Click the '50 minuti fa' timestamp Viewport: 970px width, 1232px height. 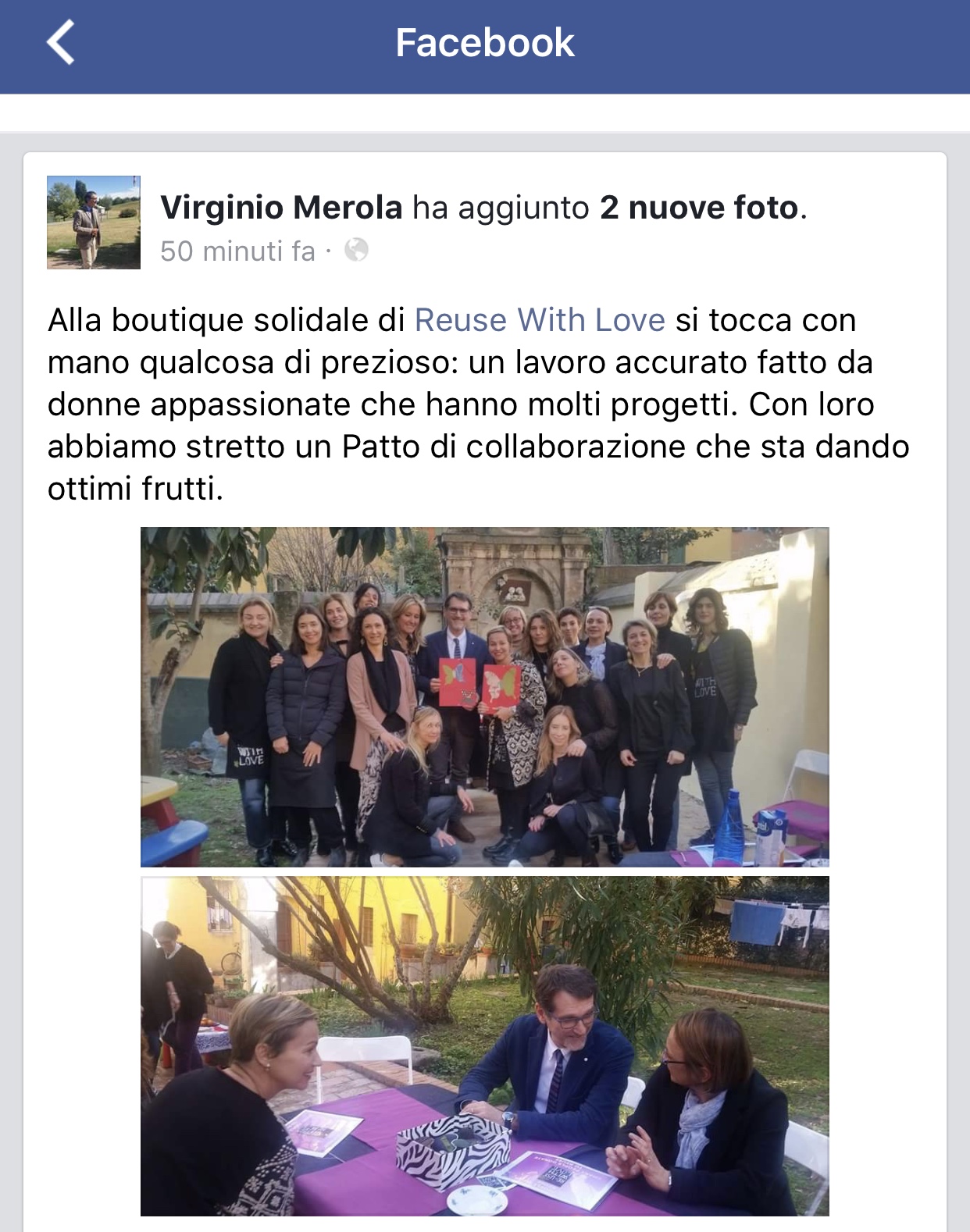237,251
